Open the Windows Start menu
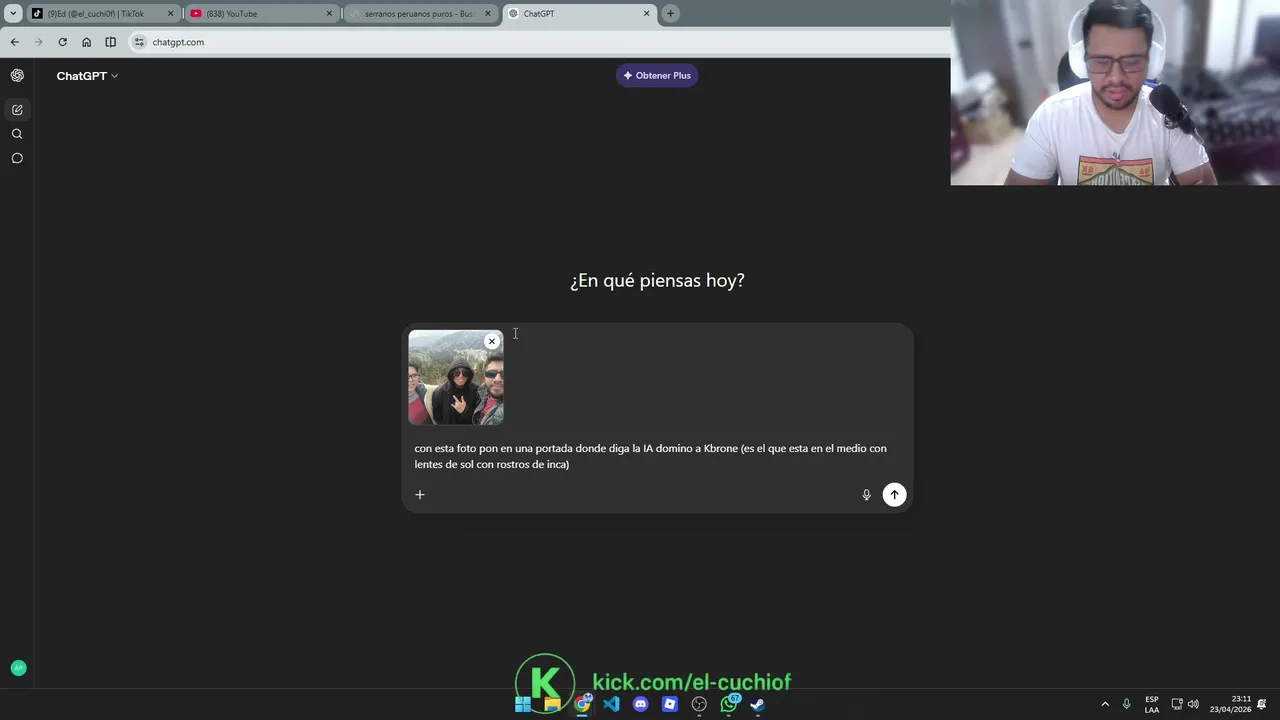Screen dimensions: 1280x720 (x=523, y=704)
